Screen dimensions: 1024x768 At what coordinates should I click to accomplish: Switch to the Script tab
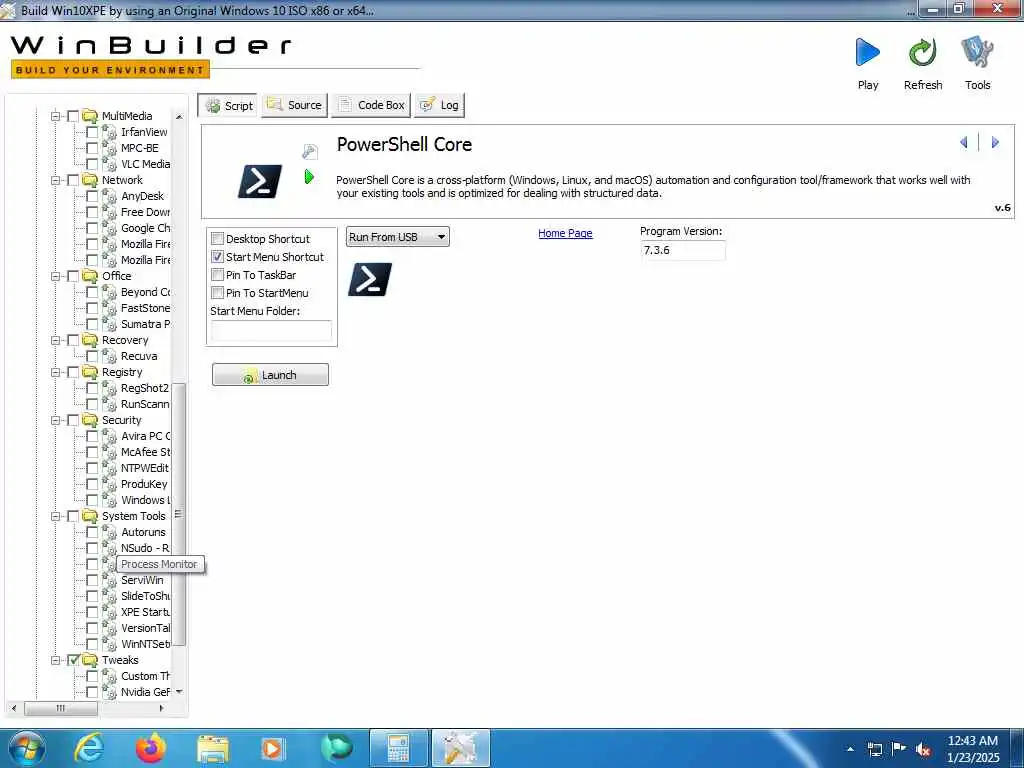pyautogui.click(x=228, y=105)
